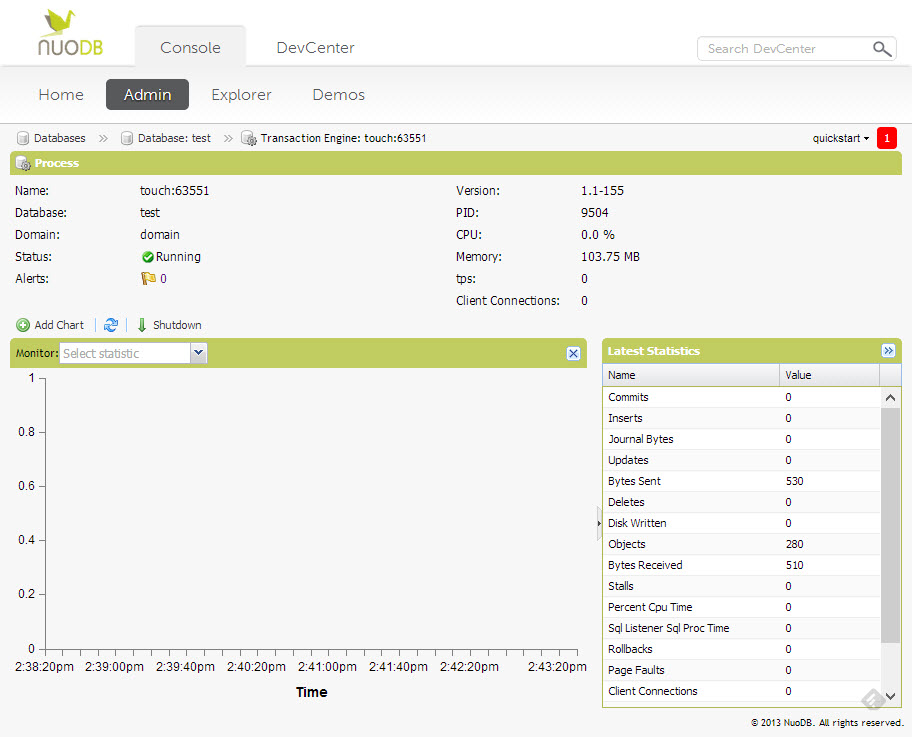This screenshot has height=737, width=912.
Task: Select the Bytes Received row
Action: tap(742, 565)
